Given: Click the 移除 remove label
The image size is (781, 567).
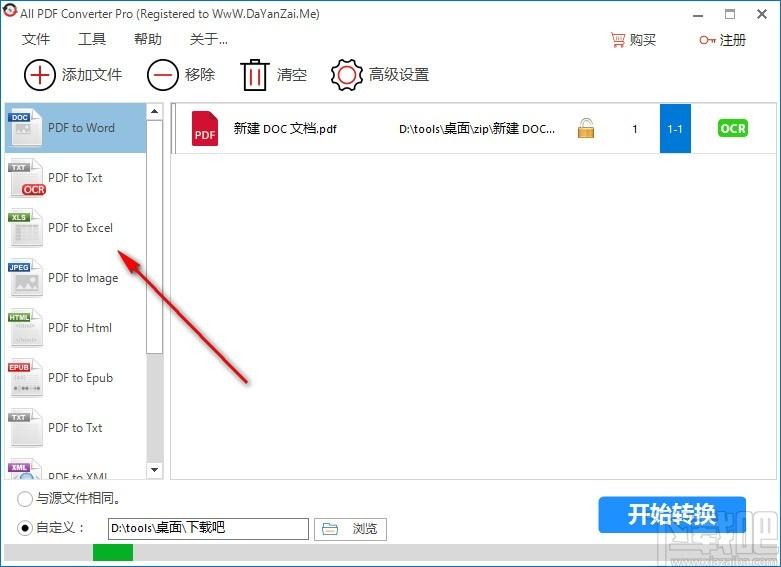Looking at the screenshot, I should (200, 75).
